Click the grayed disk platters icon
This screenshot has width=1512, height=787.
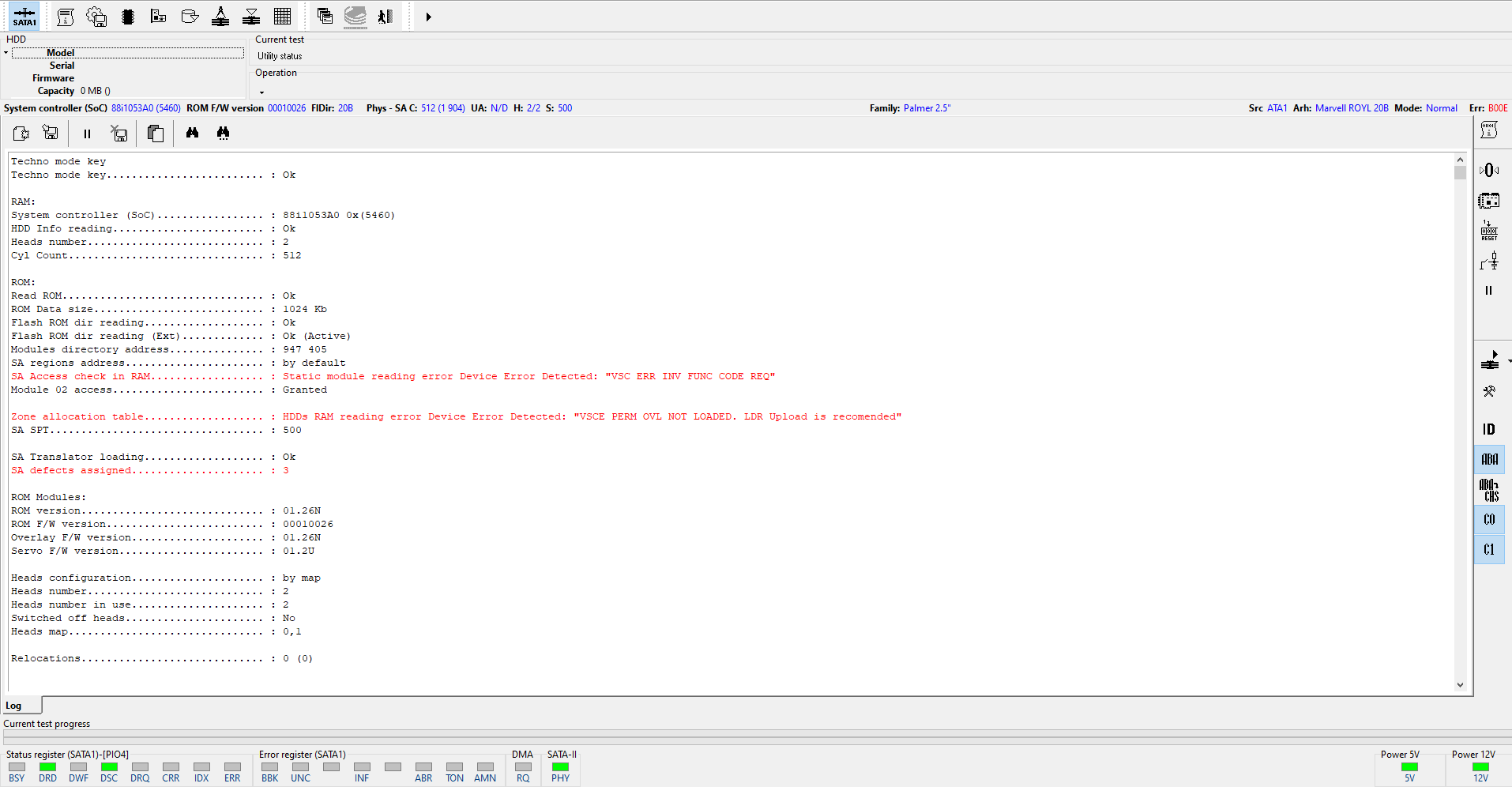click(355, 17)
